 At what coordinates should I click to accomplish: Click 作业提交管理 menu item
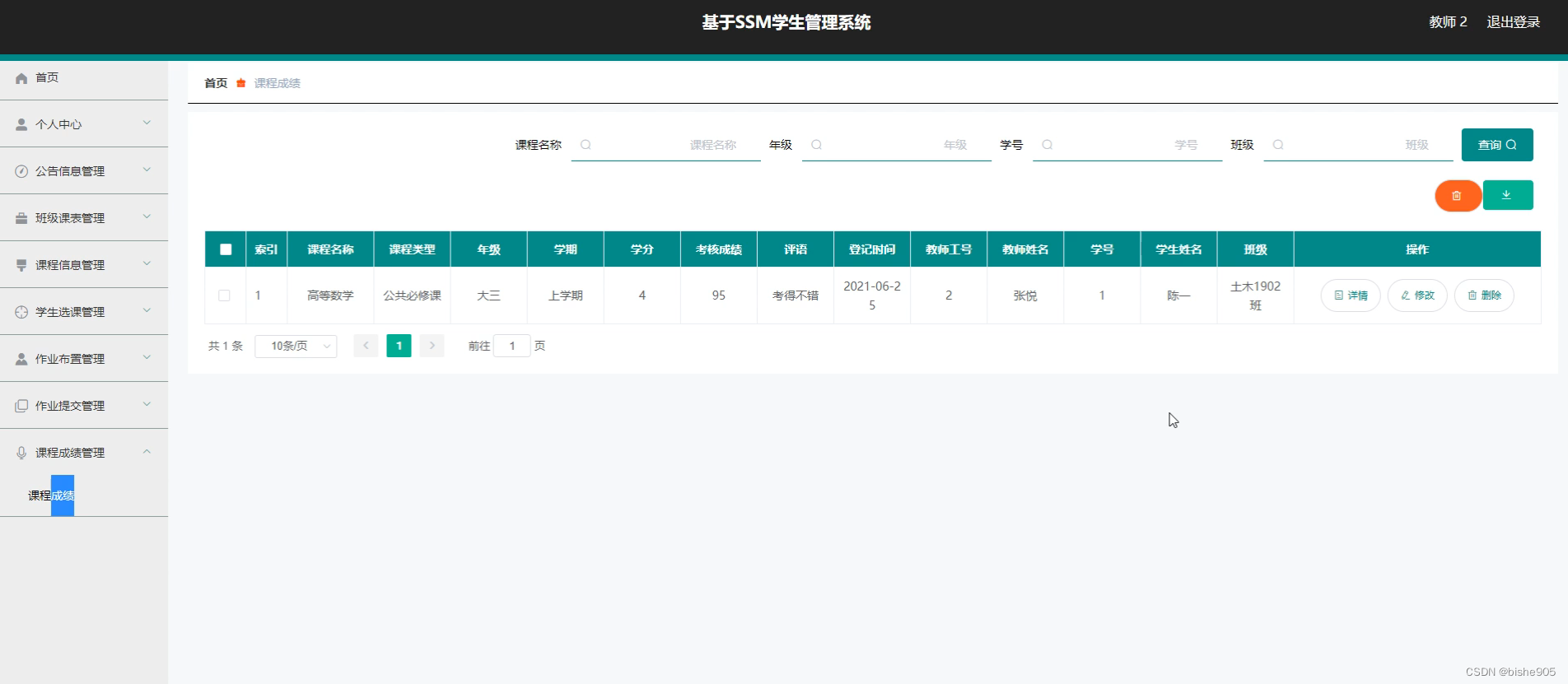pos(84,406)
